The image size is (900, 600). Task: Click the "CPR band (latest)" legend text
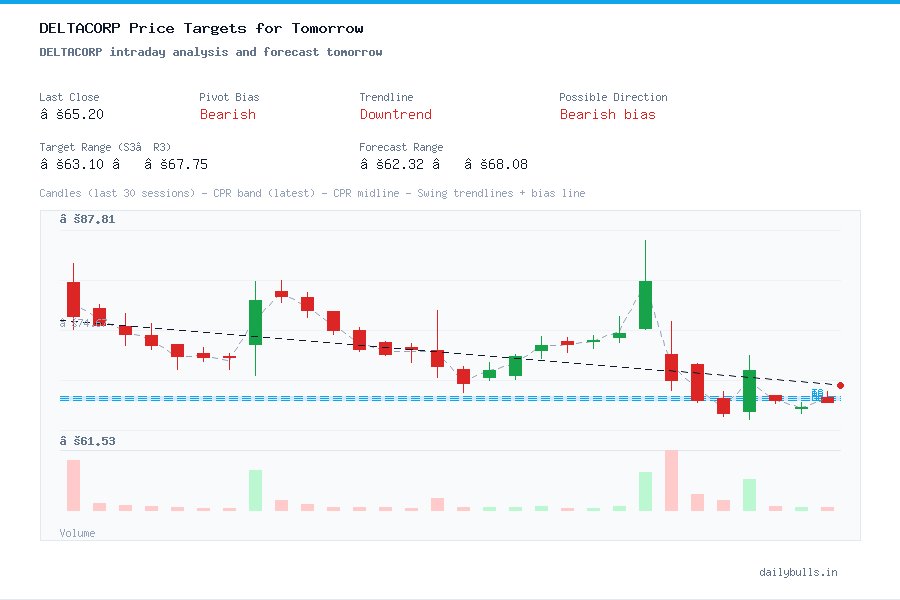[x=264, y=193]
